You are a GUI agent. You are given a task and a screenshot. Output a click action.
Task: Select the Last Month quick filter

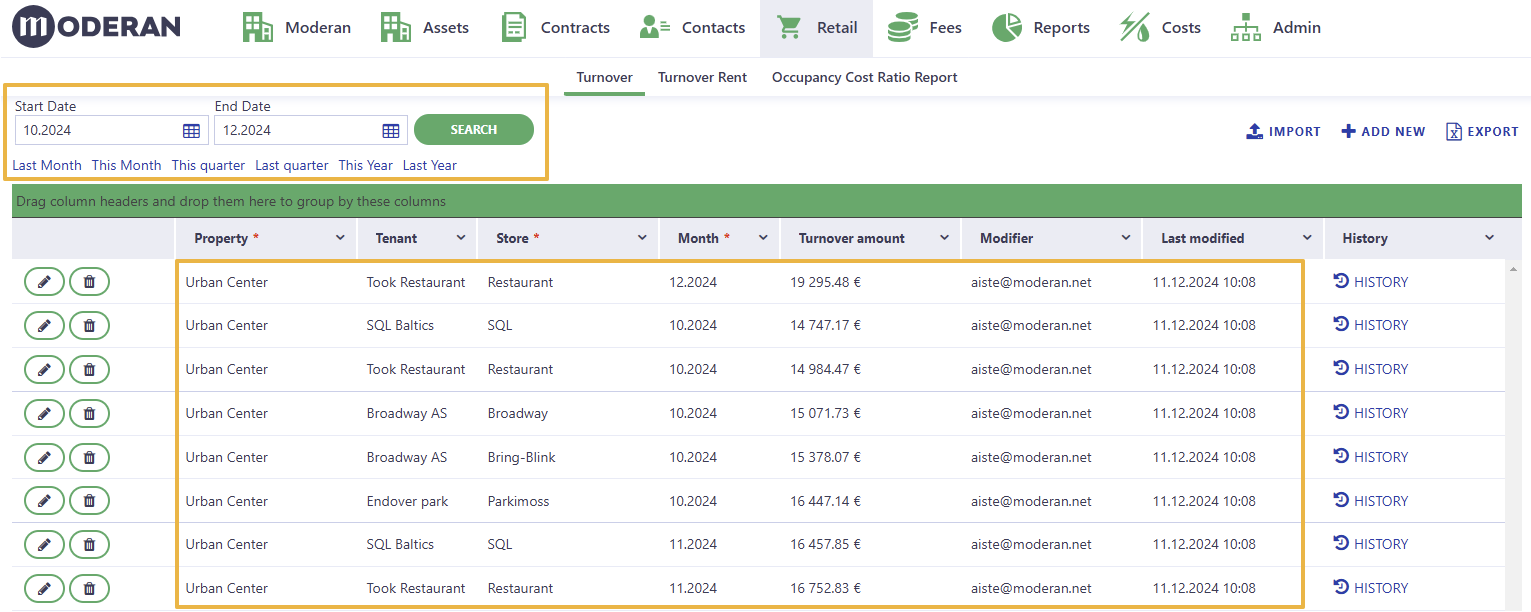(x=47, y=165)
